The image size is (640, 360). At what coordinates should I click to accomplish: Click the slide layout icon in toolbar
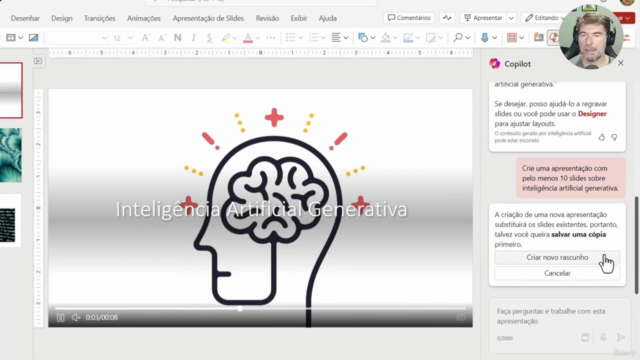point(11,38)
